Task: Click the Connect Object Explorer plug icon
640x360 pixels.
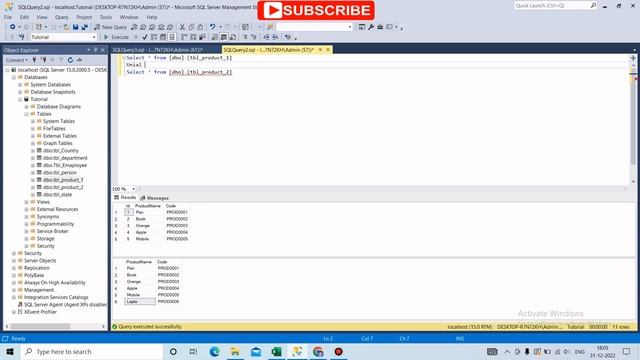Action: click(x=34, y=60)
